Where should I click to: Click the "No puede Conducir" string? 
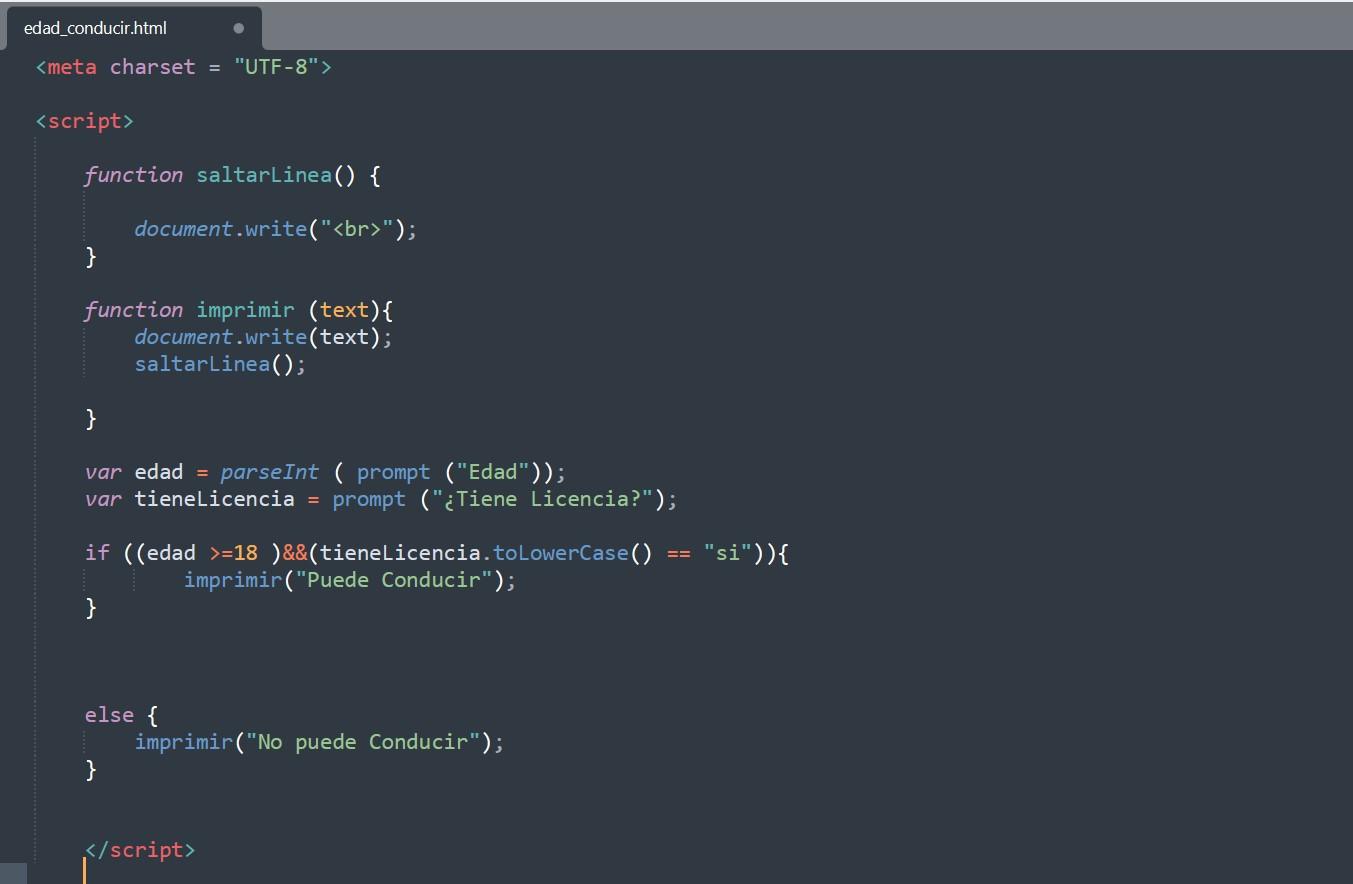pos(363,742)
